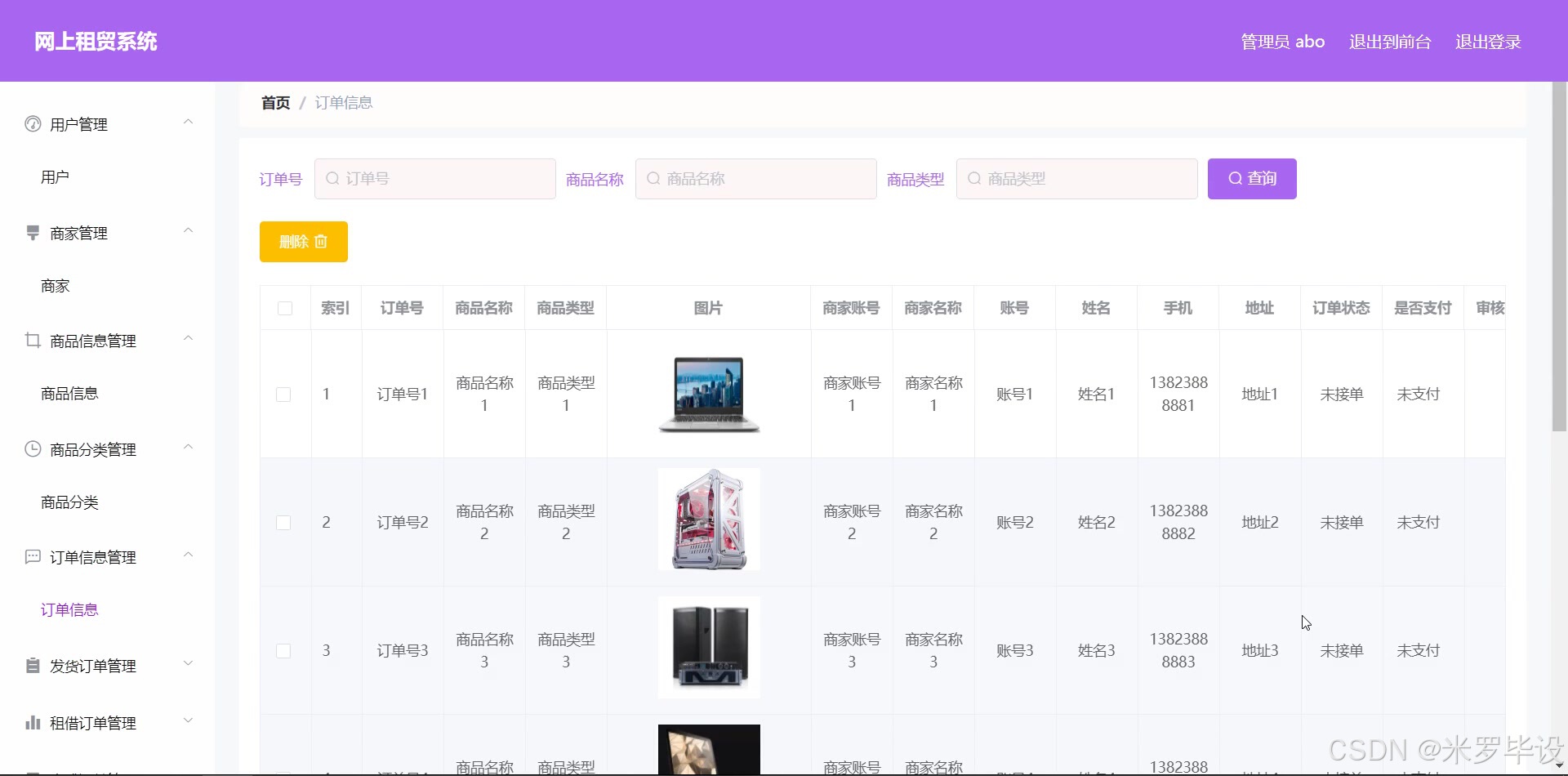1568x776 pixels.
Task: Click the 未接单 status in row 订单号1
Action: 1341,395
